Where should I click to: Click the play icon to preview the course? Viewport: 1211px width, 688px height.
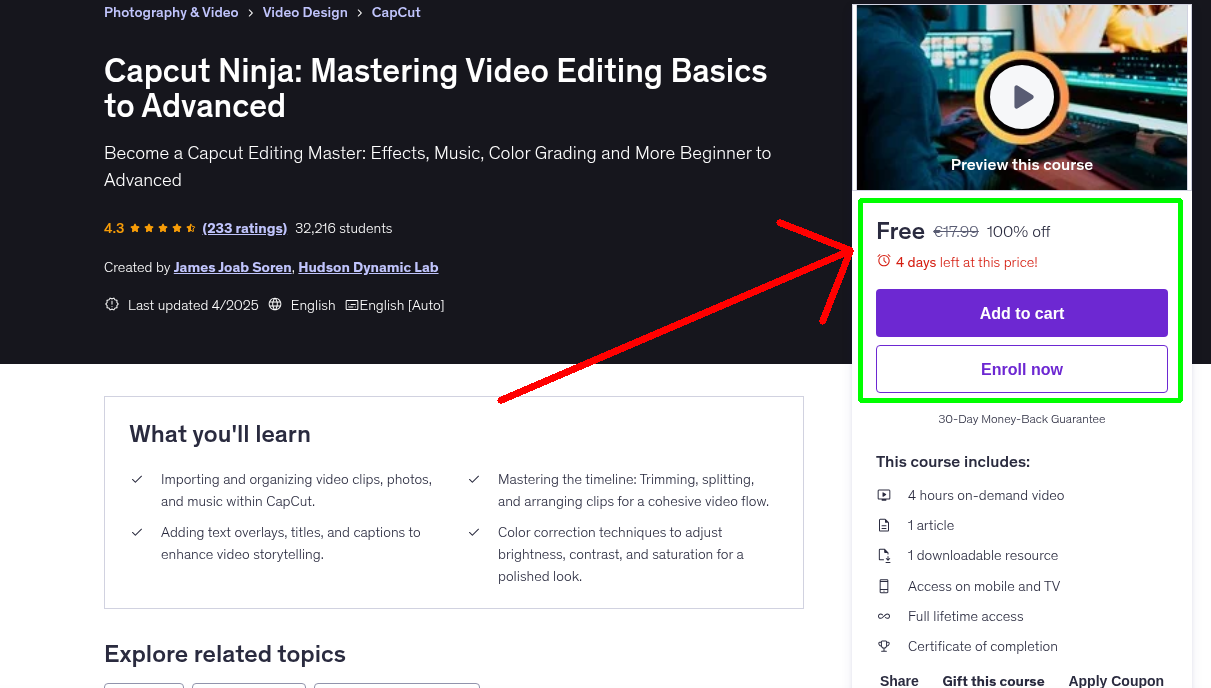coord(1021,97)
